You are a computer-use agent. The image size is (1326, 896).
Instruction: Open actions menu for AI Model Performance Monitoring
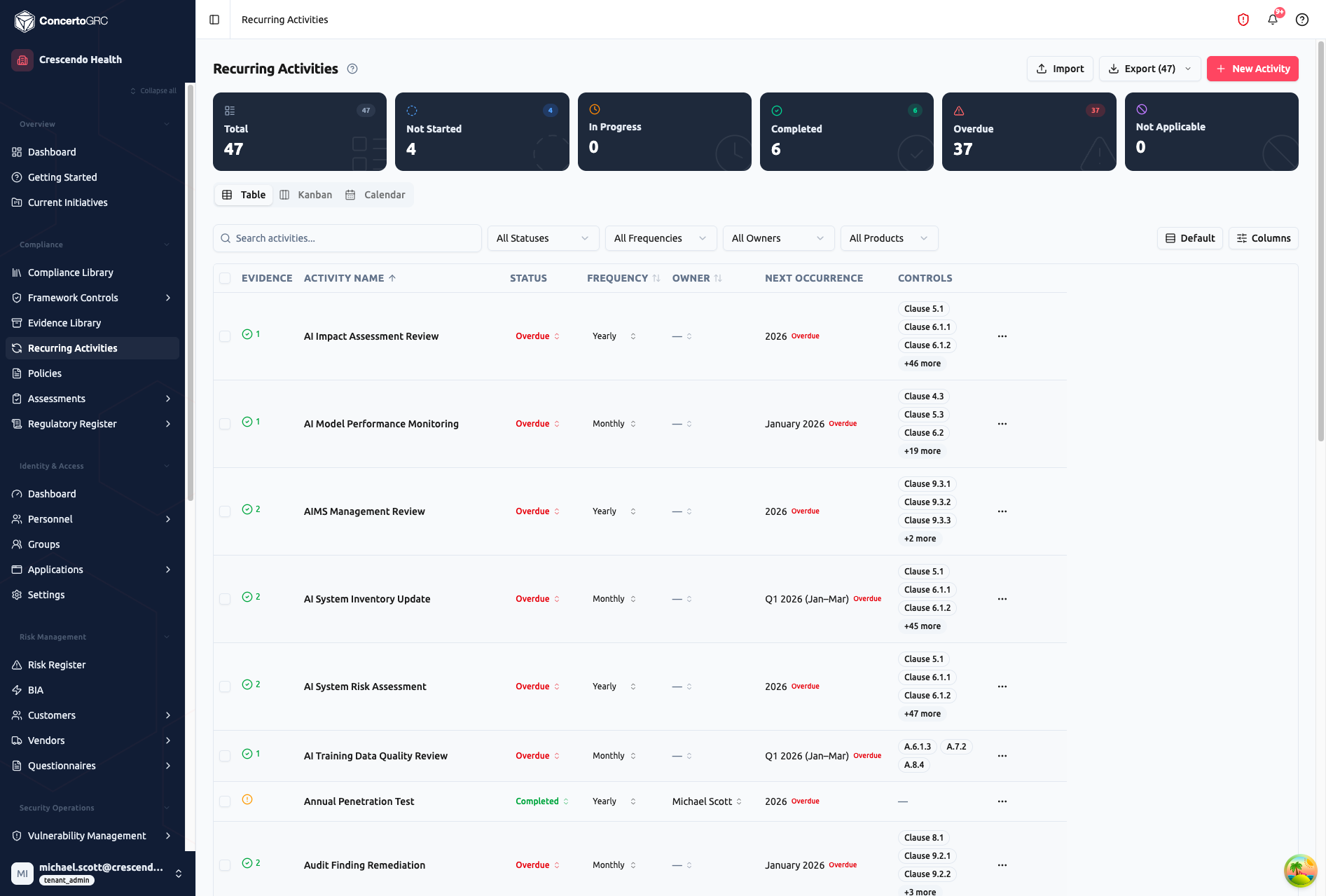pyautogui.click(x=1002, y=424)
